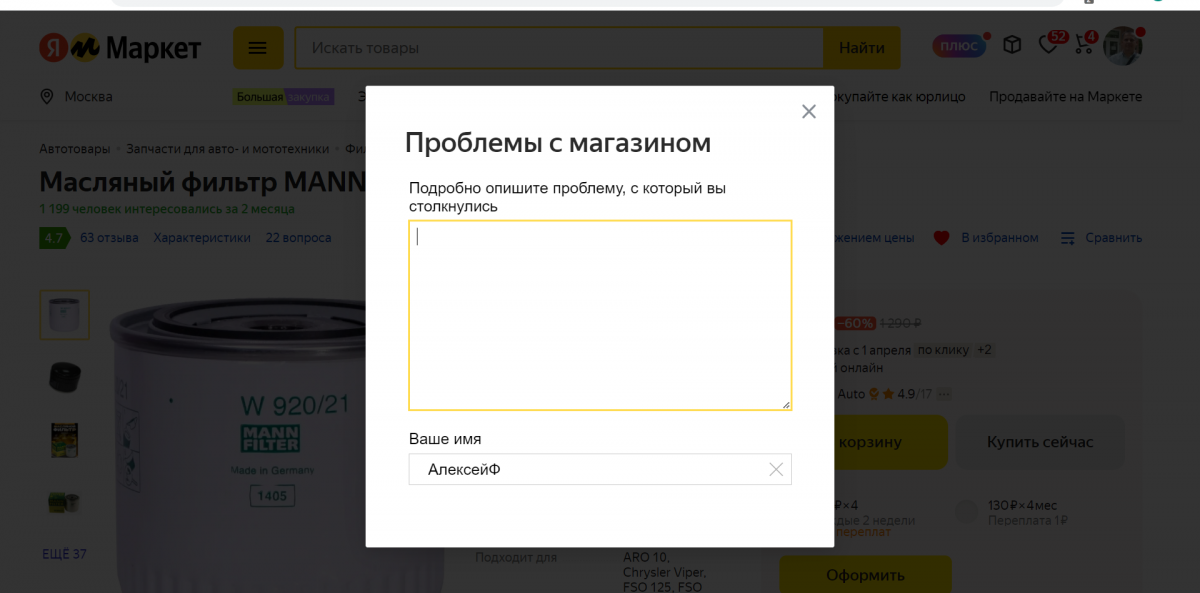The height and width of the screenshot is (593, 1200).
Task: Expand more thumbnails with ЕЩЁ 37
Action: click(x=64, y=554)
